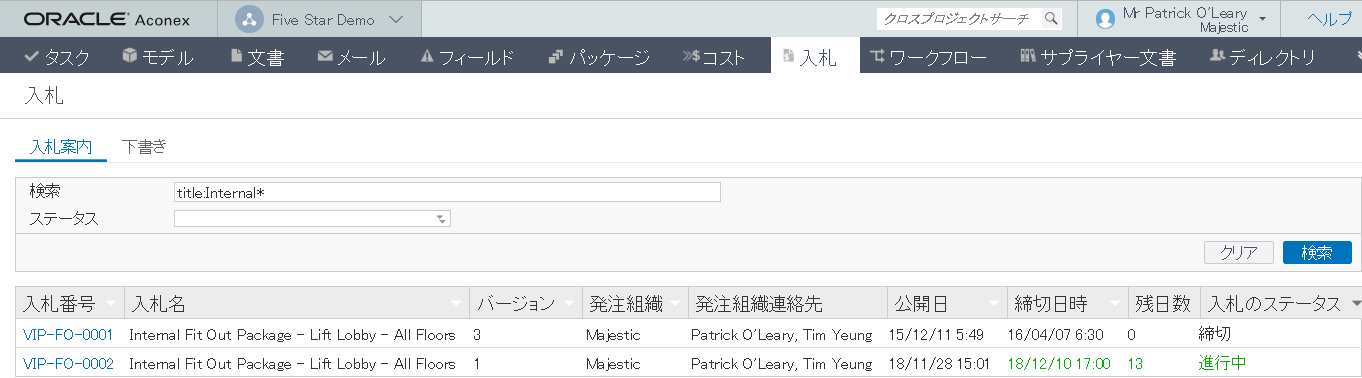Select the 入札案内 tab
Screen dimensions: 1362x378
(61, 147)
